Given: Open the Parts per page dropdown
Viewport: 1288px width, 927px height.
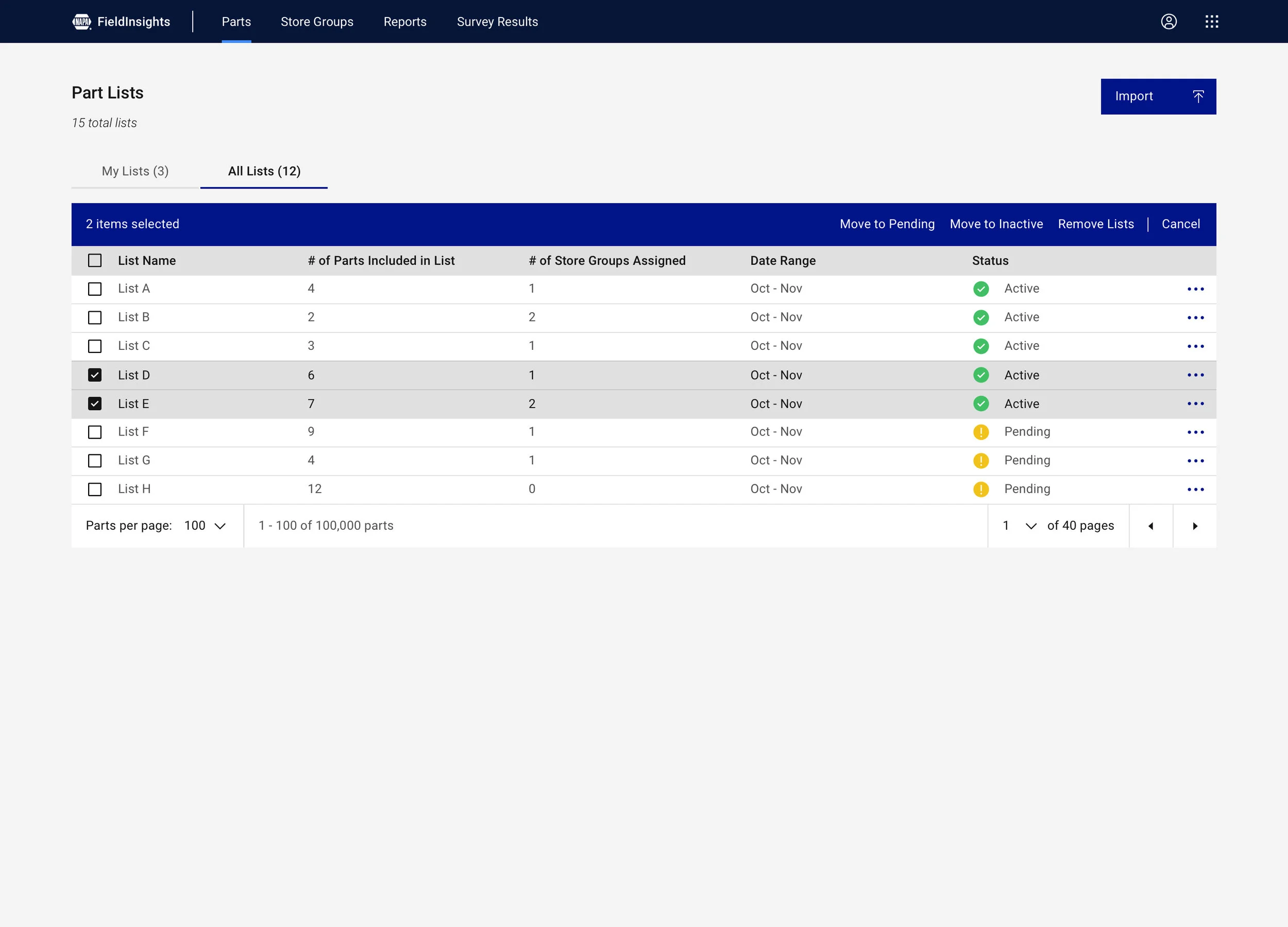Looking at the screenshot, I should click(205, 526).
